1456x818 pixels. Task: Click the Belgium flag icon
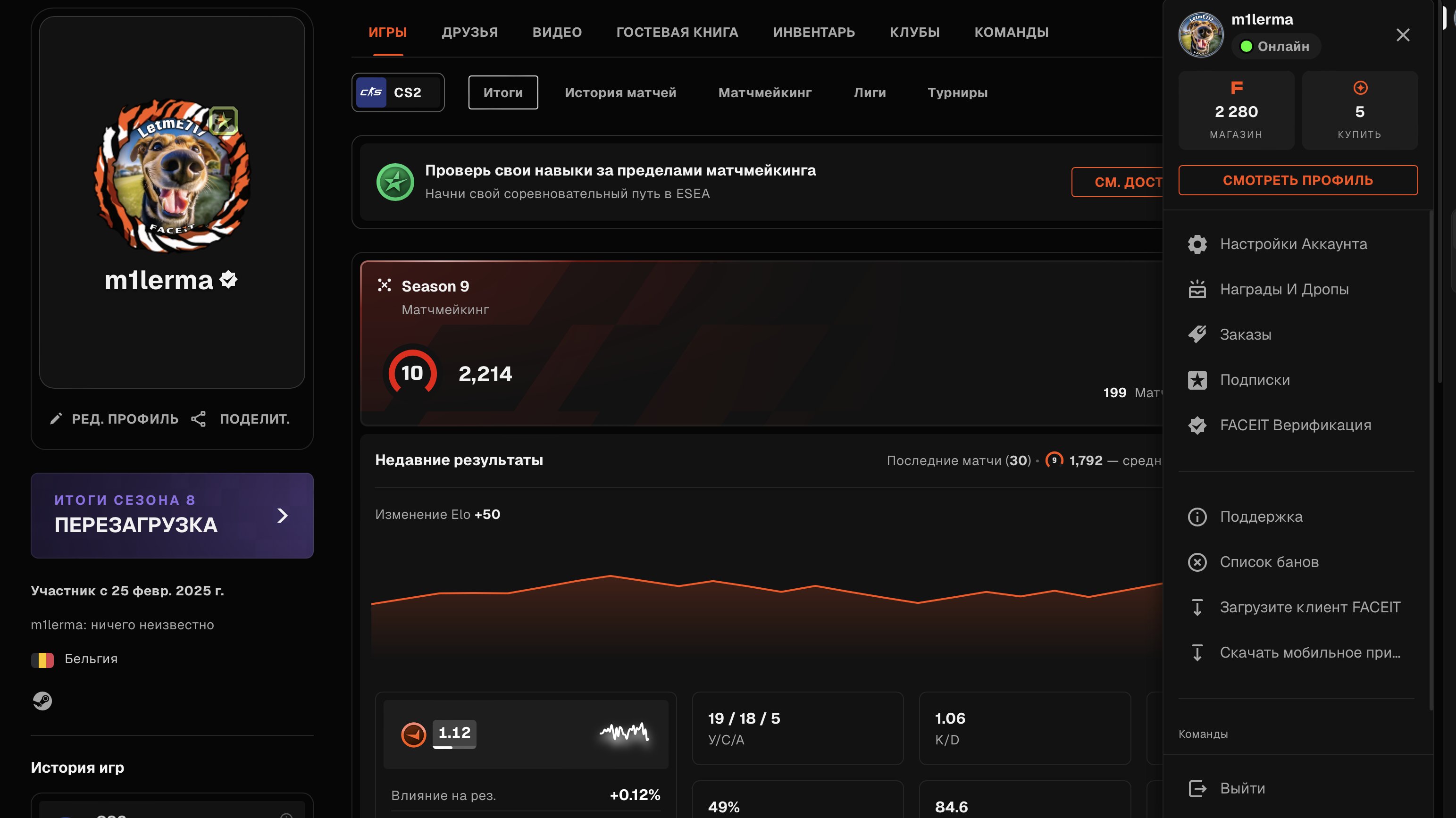point(42,659)
